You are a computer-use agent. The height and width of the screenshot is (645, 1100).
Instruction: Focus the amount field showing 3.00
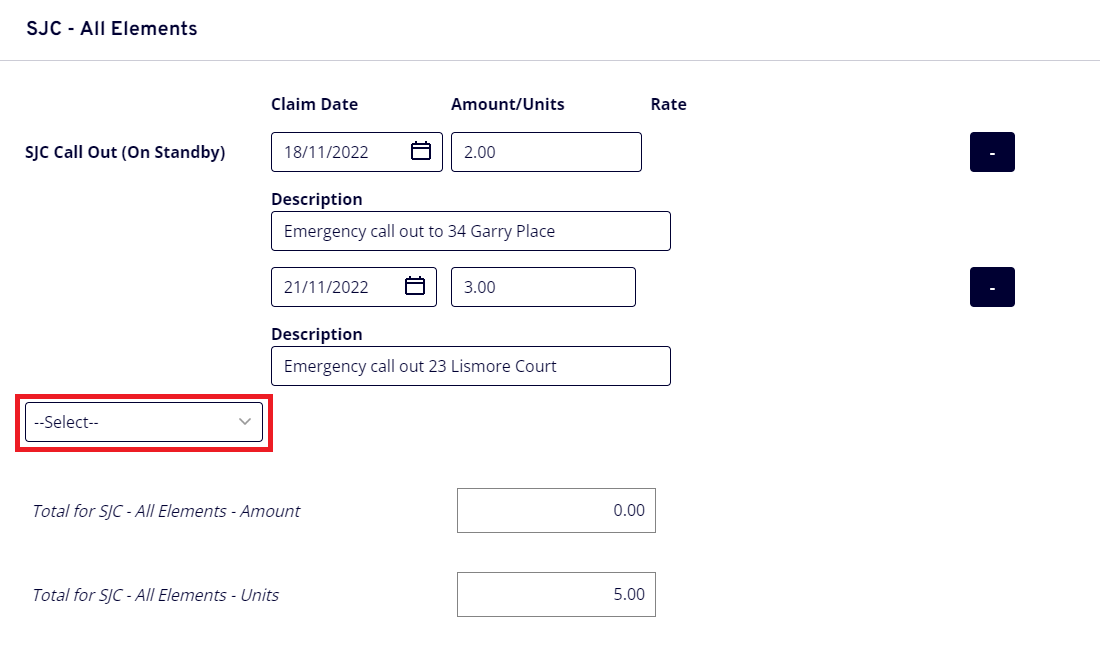543,287
